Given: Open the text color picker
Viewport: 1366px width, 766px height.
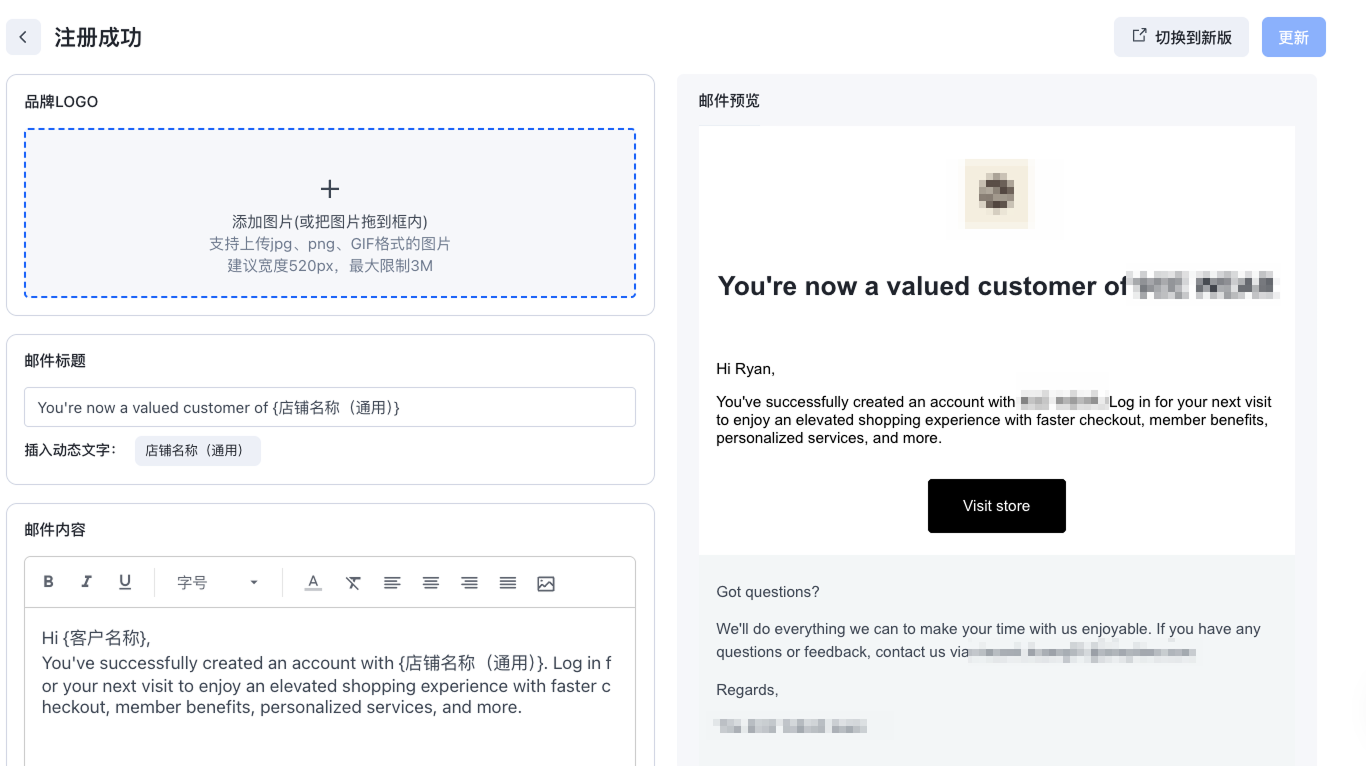Looking at the screenshot, I should pyautogui.click(x=313, y=583).
